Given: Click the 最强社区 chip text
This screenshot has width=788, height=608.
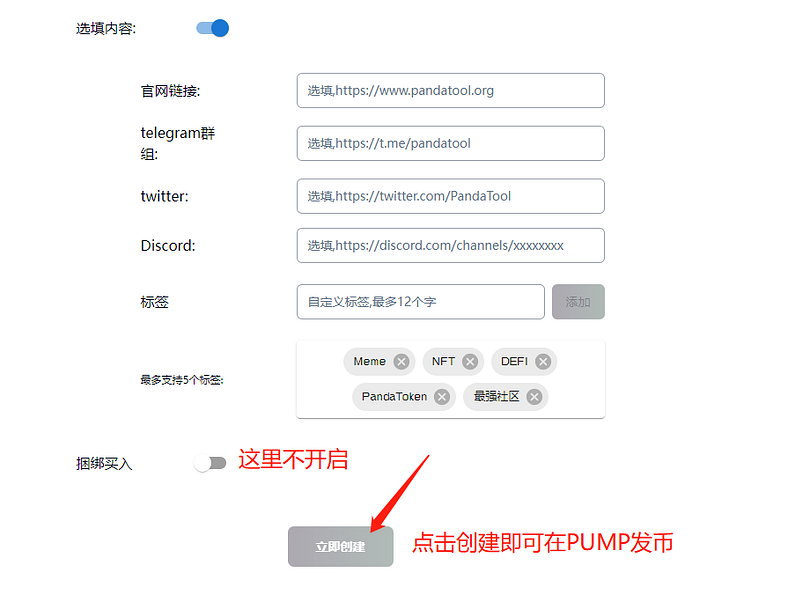Looking at the screenshot, I should [x=496, y=396].
